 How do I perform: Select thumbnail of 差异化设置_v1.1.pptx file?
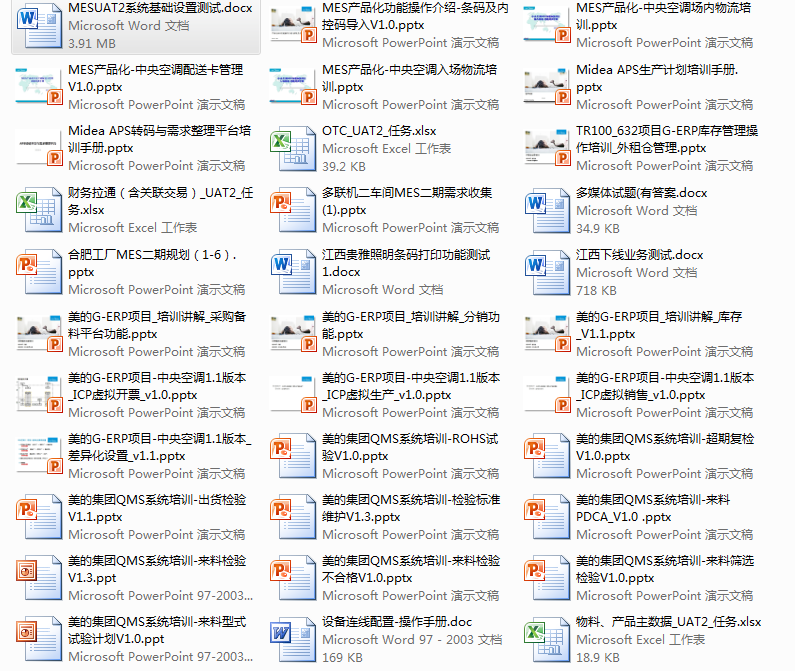(39, 455)
